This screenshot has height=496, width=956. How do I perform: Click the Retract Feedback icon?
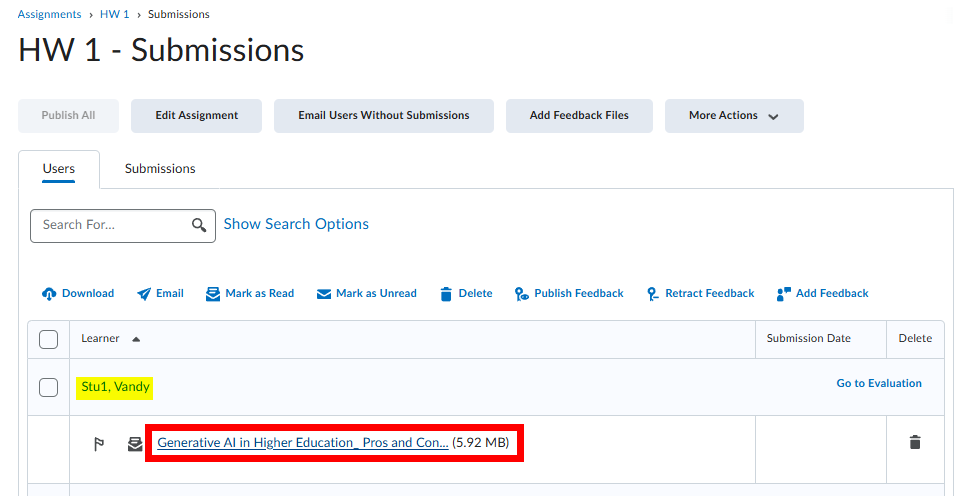tap(652, 294)
